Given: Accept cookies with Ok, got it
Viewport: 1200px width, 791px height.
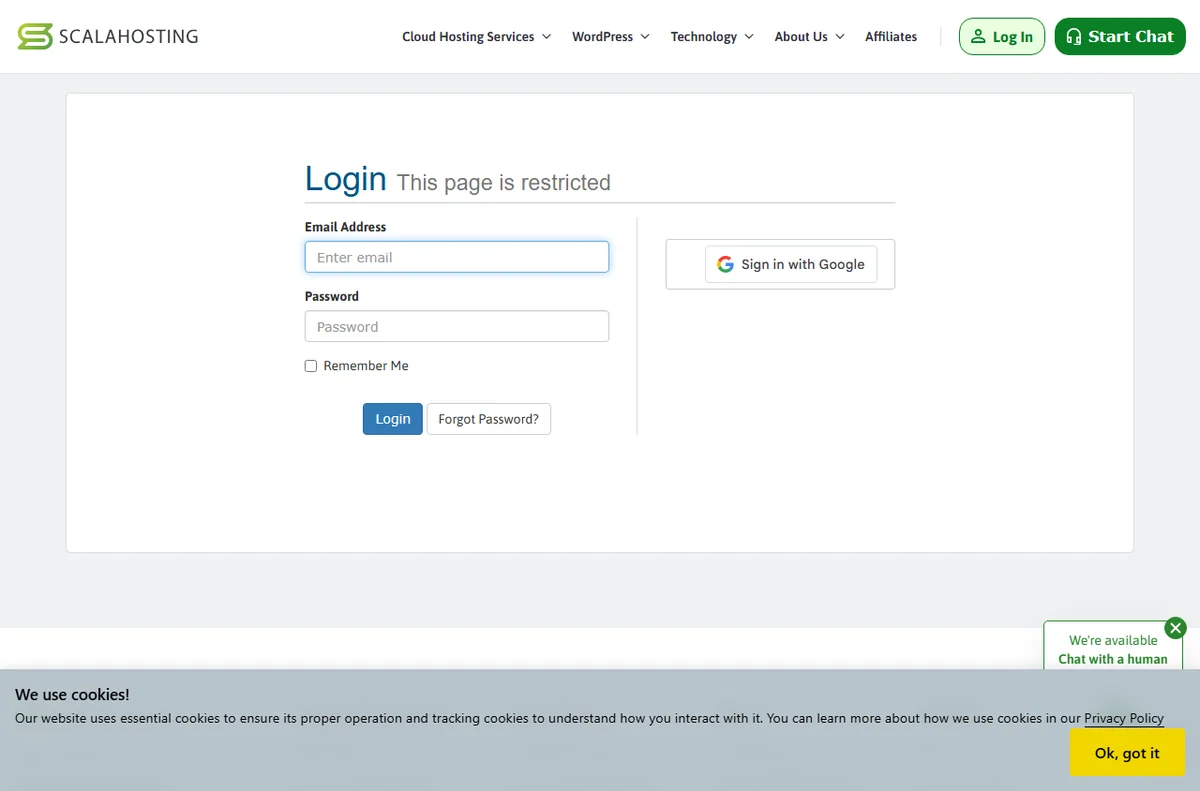Looking at the screenshot, I should click(x=1127, y=753).
